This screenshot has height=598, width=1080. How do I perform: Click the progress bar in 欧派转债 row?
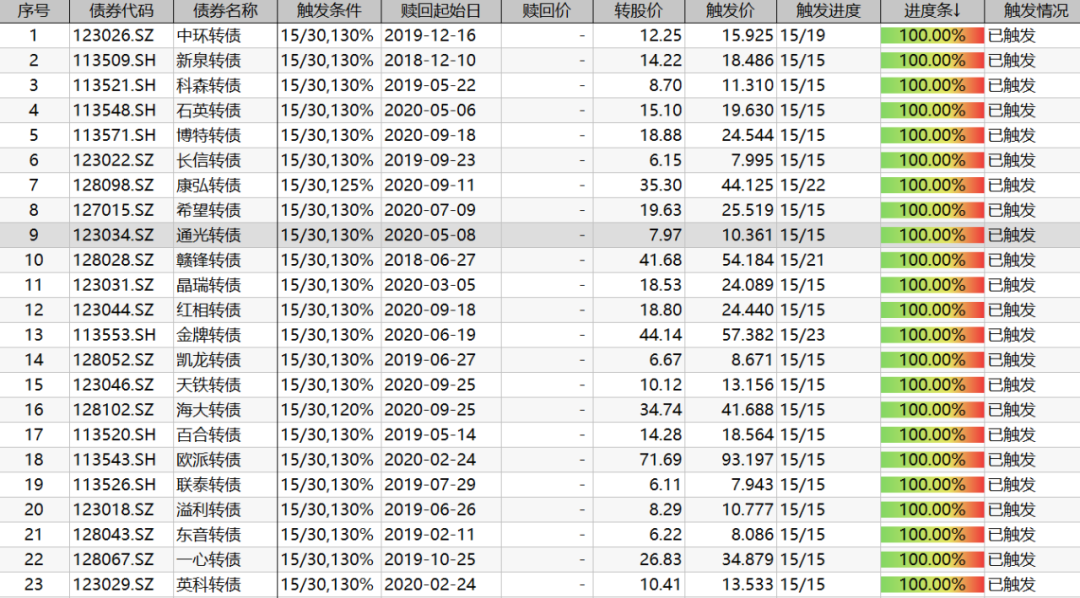click(x=932, y=460)
